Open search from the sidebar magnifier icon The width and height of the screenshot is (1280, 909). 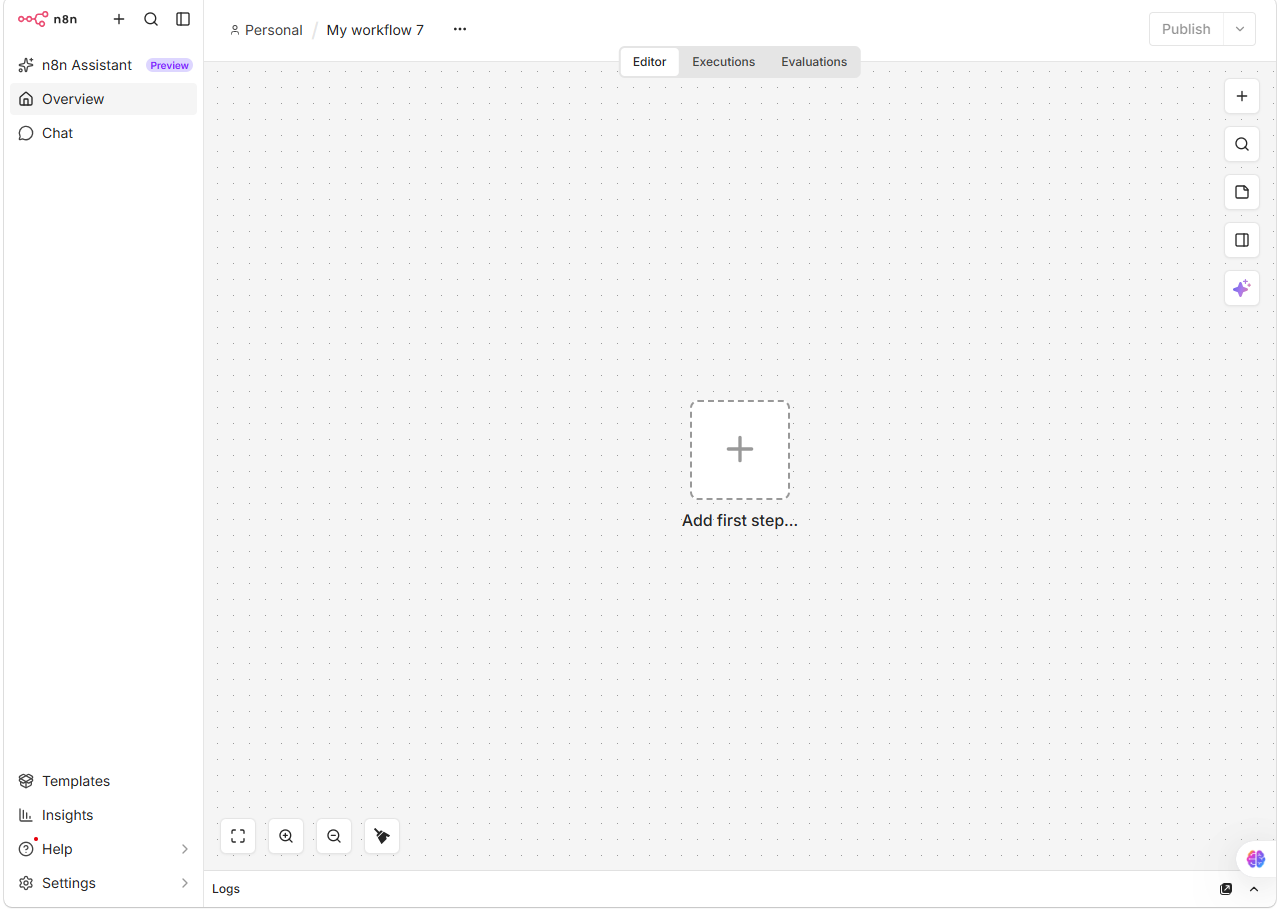151,19
